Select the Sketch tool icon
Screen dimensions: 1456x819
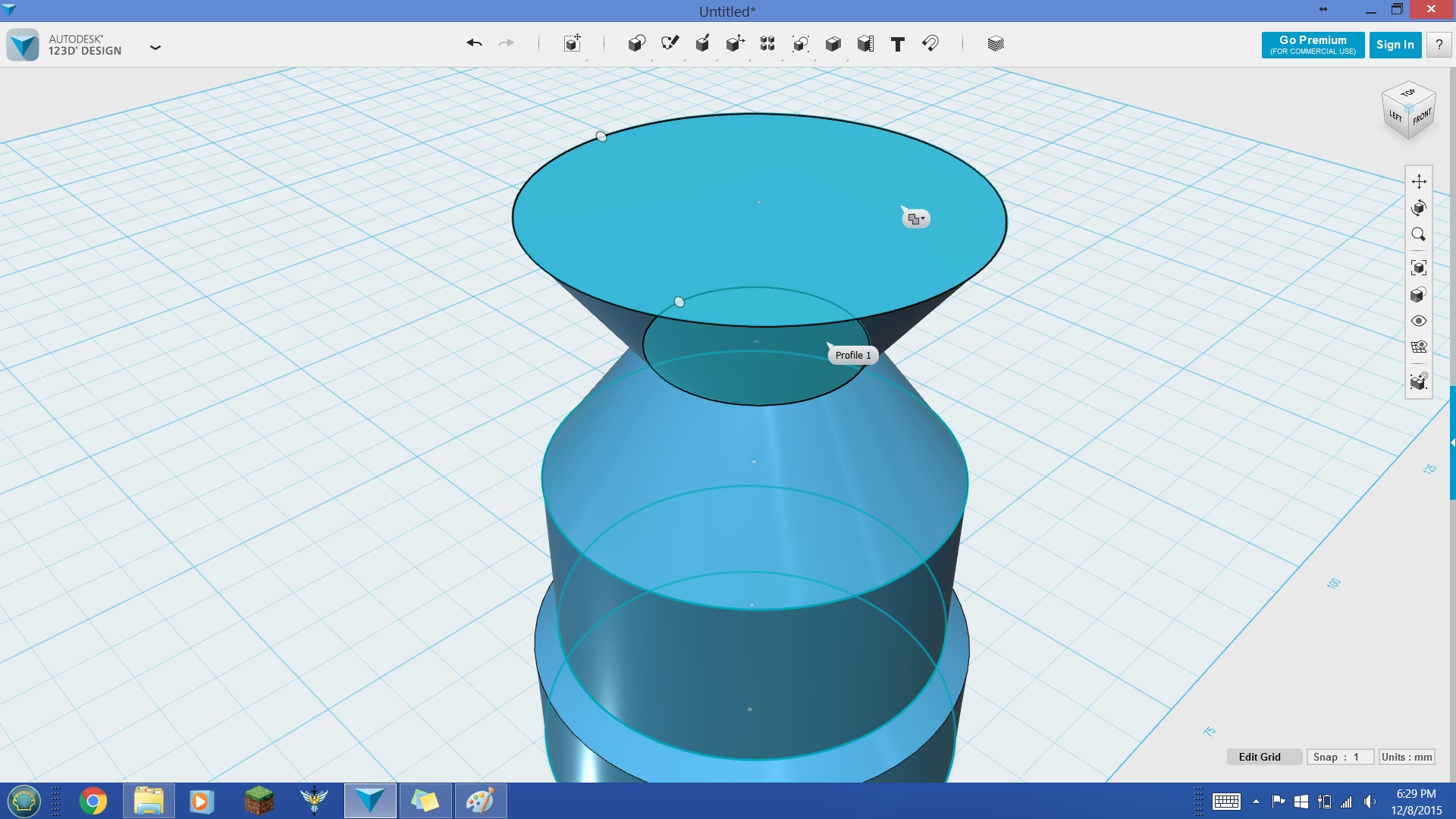(x=669, y=44)
